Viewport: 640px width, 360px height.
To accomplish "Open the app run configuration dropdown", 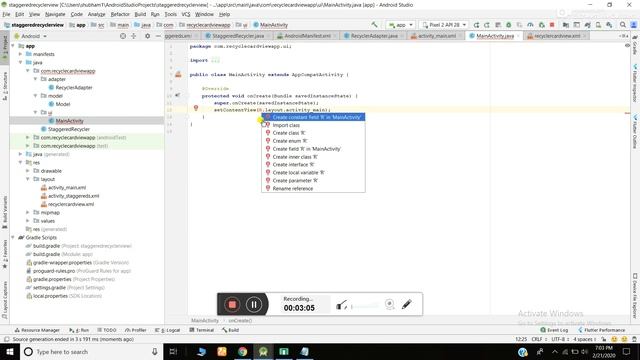I will coord(401,25).
